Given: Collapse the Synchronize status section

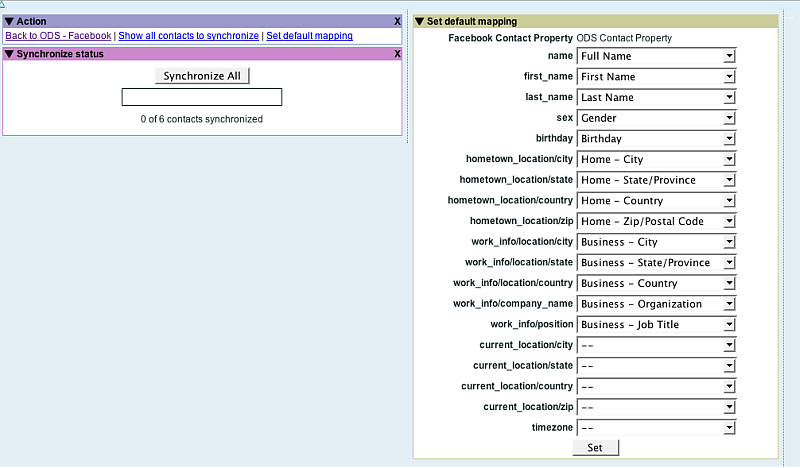Looking at the screenshot, I should [x=9, y=54].
